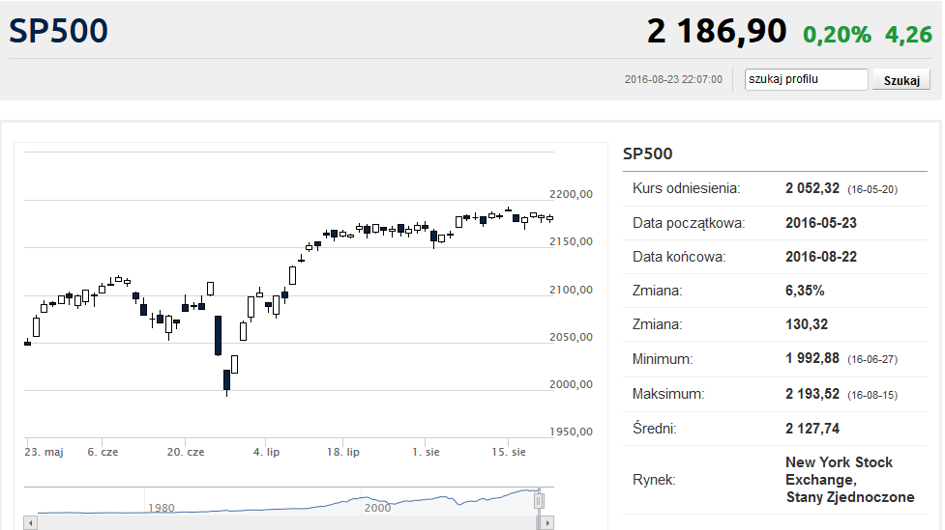The image size is (945, 530).
Task: Click the 1980 label in the navigator overview
Action: click(161, 508)
